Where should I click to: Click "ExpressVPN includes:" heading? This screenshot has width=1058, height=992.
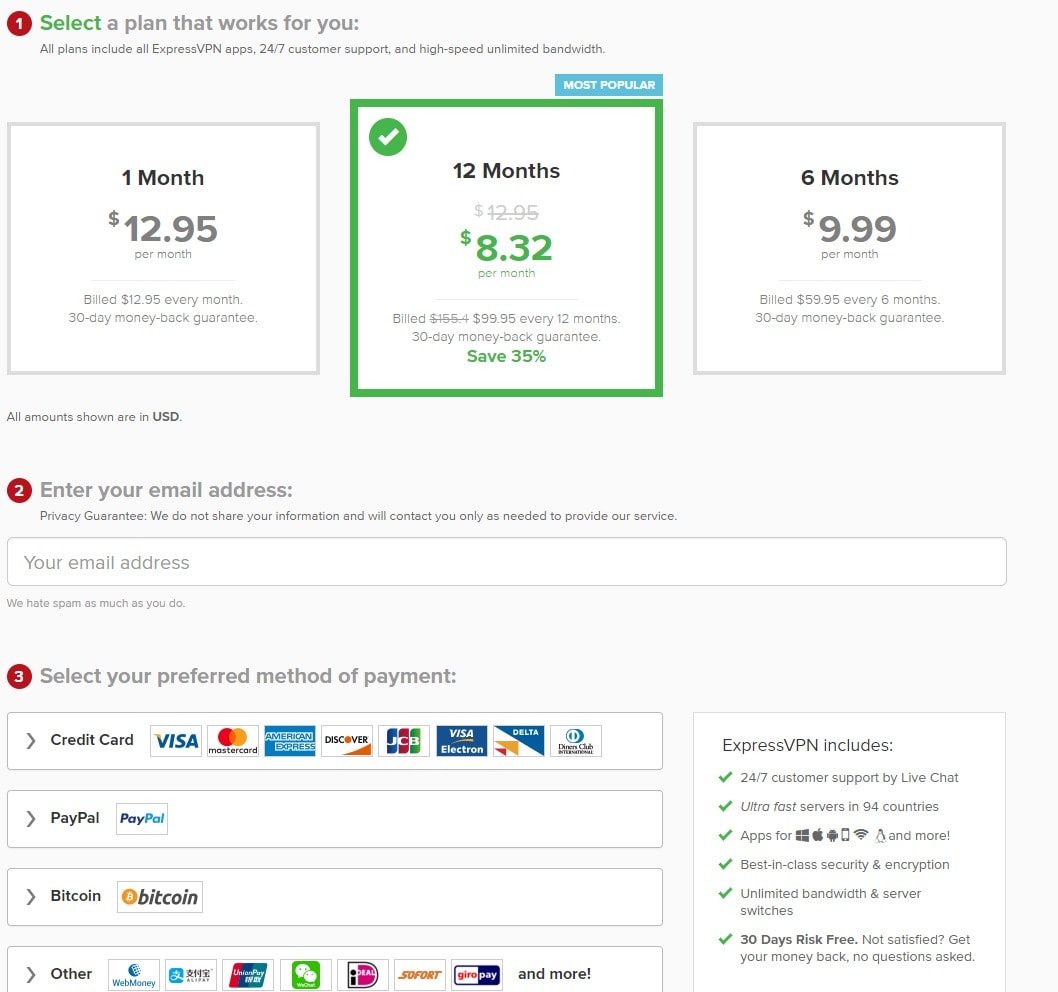click(x=808, y=745)
